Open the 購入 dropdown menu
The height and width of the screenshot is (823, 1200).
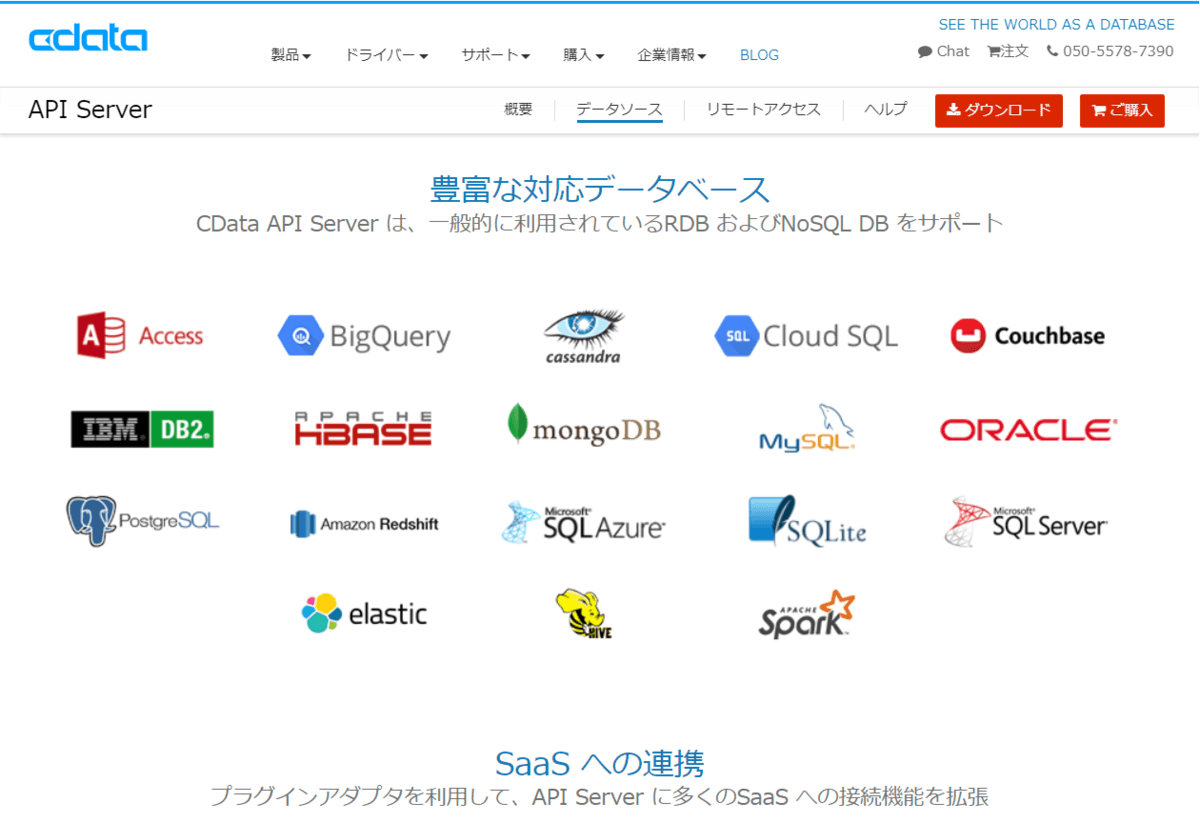[x=584, y=55]
